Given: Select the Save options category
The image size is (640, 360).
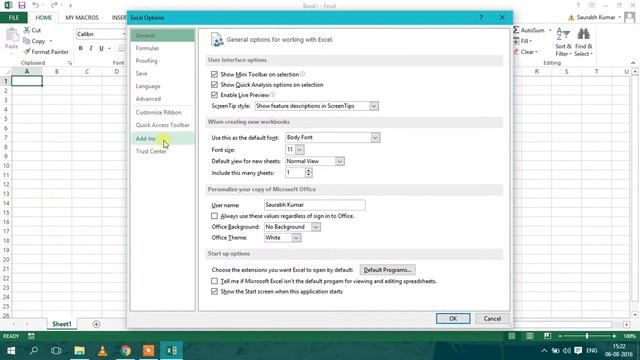Looking at the screenshot, I should [x=141, y=73].
